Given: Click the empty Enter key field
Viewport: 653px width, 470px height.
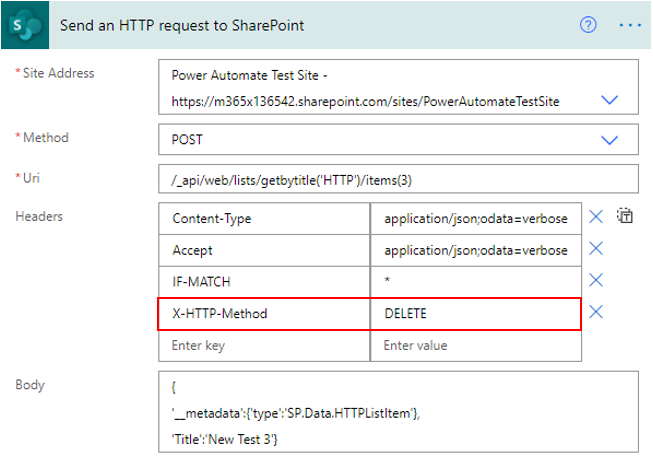Looking at the screenshot, I should (x=264, y=346).
